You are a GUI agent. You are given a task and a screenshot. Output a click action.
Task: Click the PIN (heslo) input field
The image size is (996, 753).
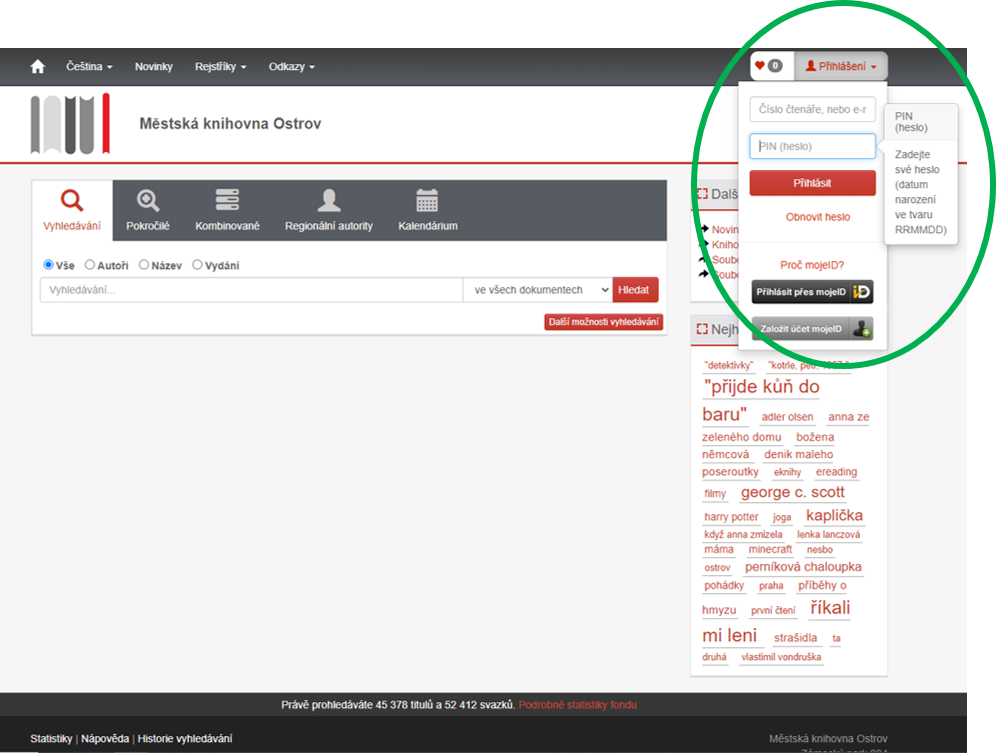pyautogui.click(x=812, y=146)
